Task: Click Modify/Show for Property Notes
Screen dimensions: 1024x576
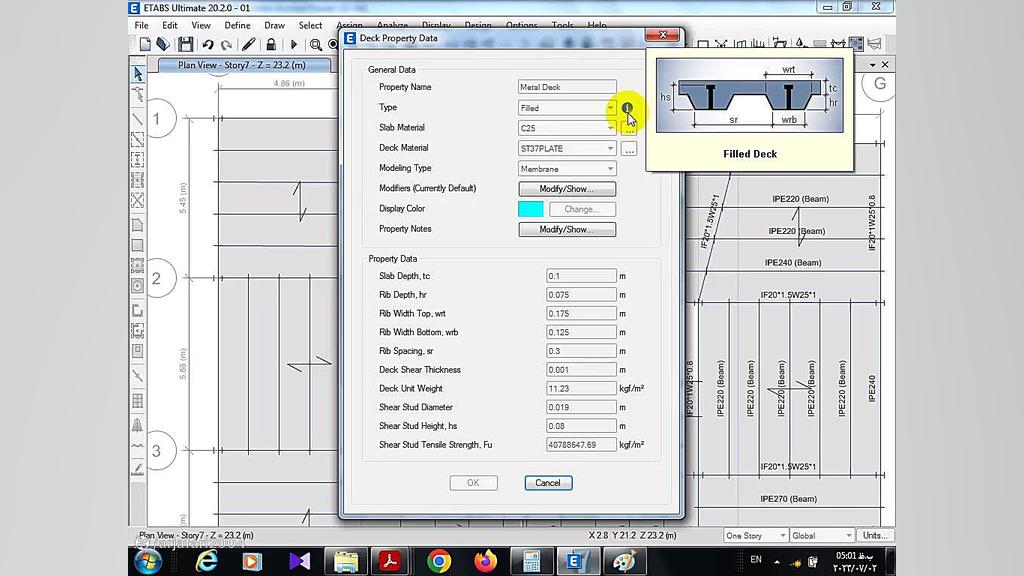Action: pyautogui.click(x=567, y=229)
